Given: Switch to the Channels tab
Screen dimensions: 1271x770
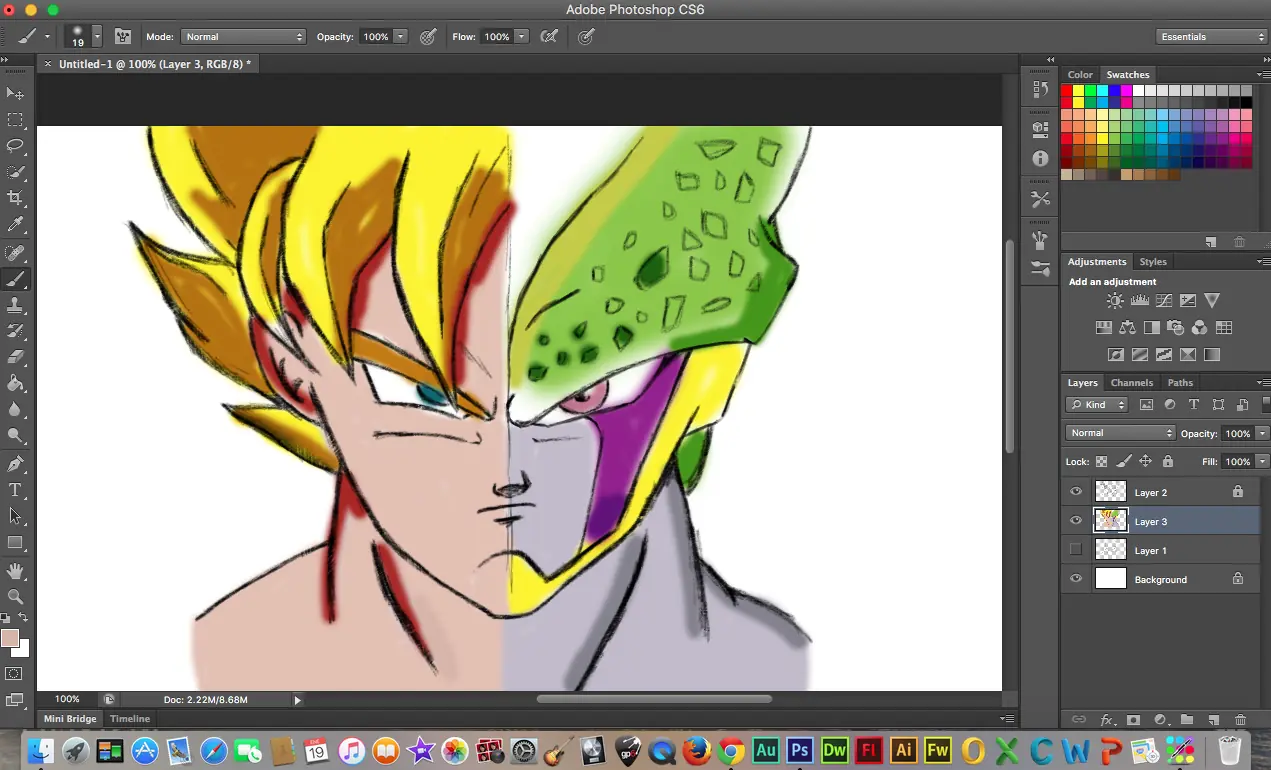Looking at the screenshot, I should pyautogui.click(x=1132, y=383).
